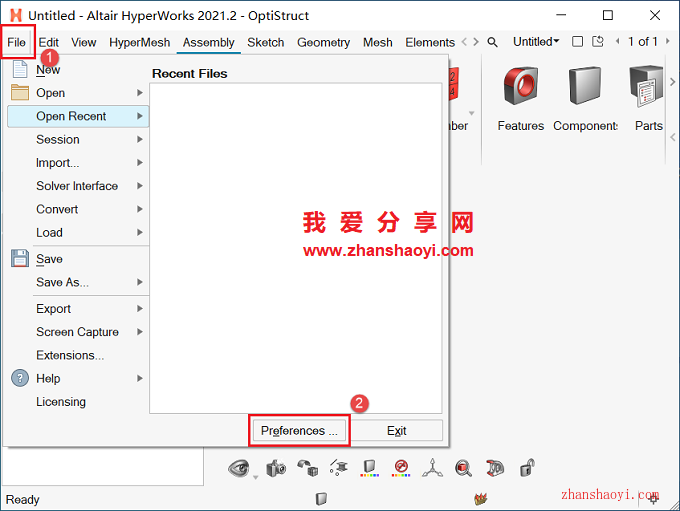Switch to the Assembly ribbon tab
680x511 pixels.
[209, 42]
